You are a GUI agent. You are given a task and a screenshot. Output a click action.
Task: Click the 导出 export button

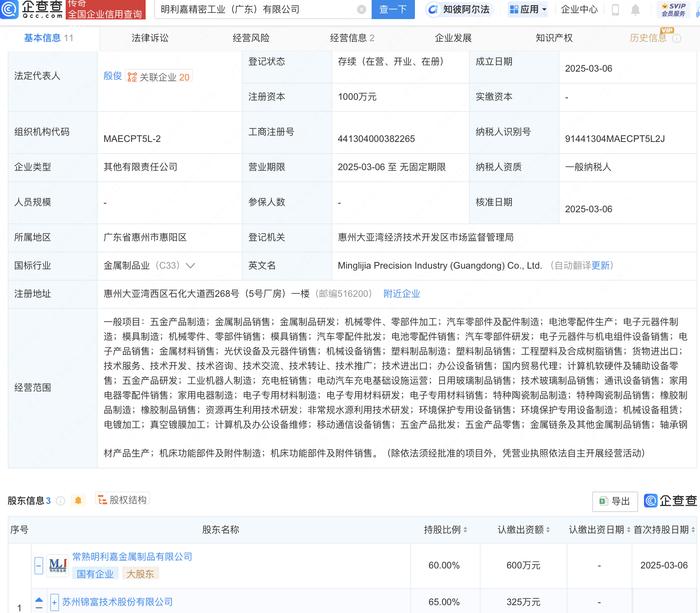click(x=615, y=501)
